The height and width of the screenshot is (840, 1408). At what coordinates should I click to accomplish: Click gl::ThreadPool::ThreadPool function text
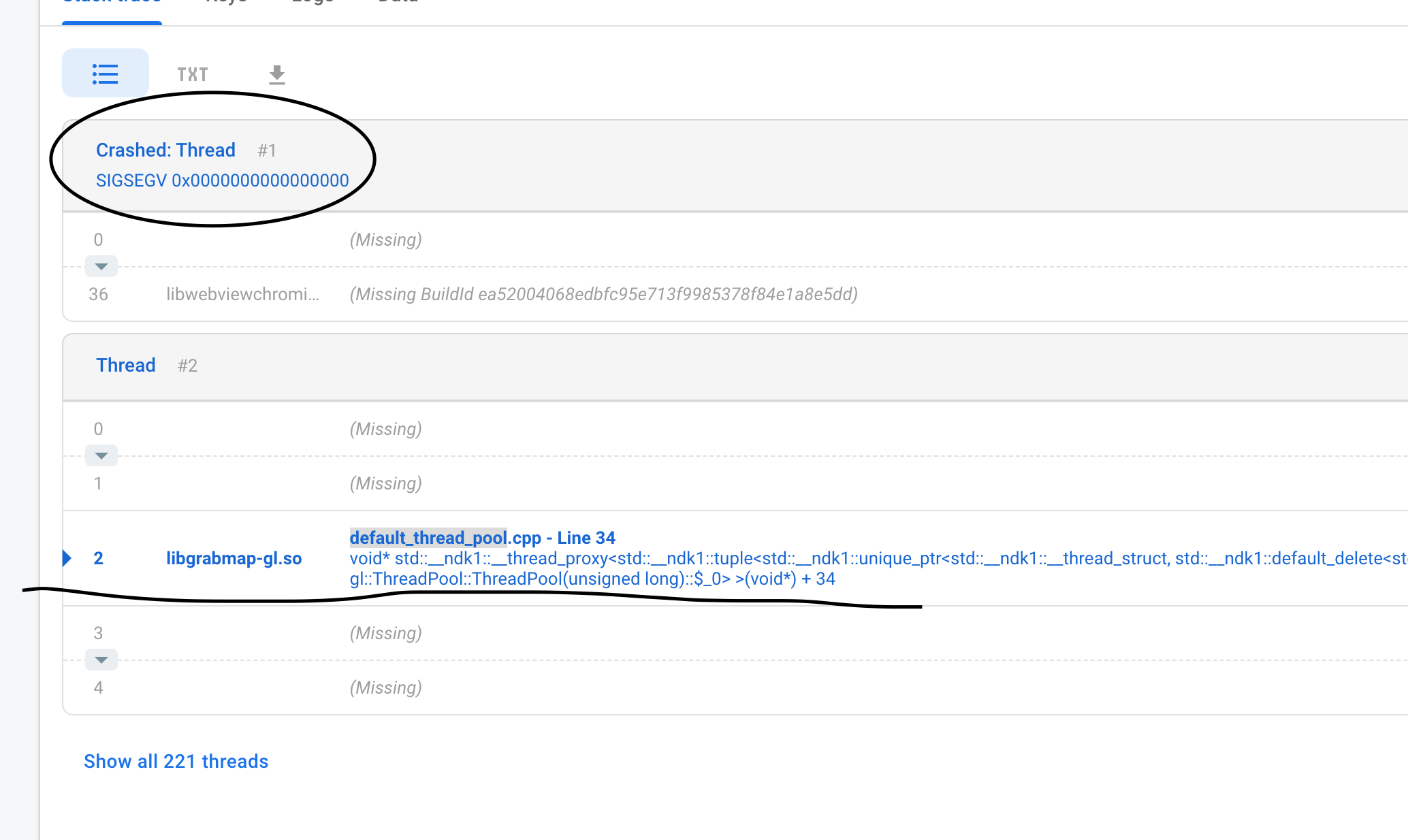pyautogui.click(x=592, y=579)
